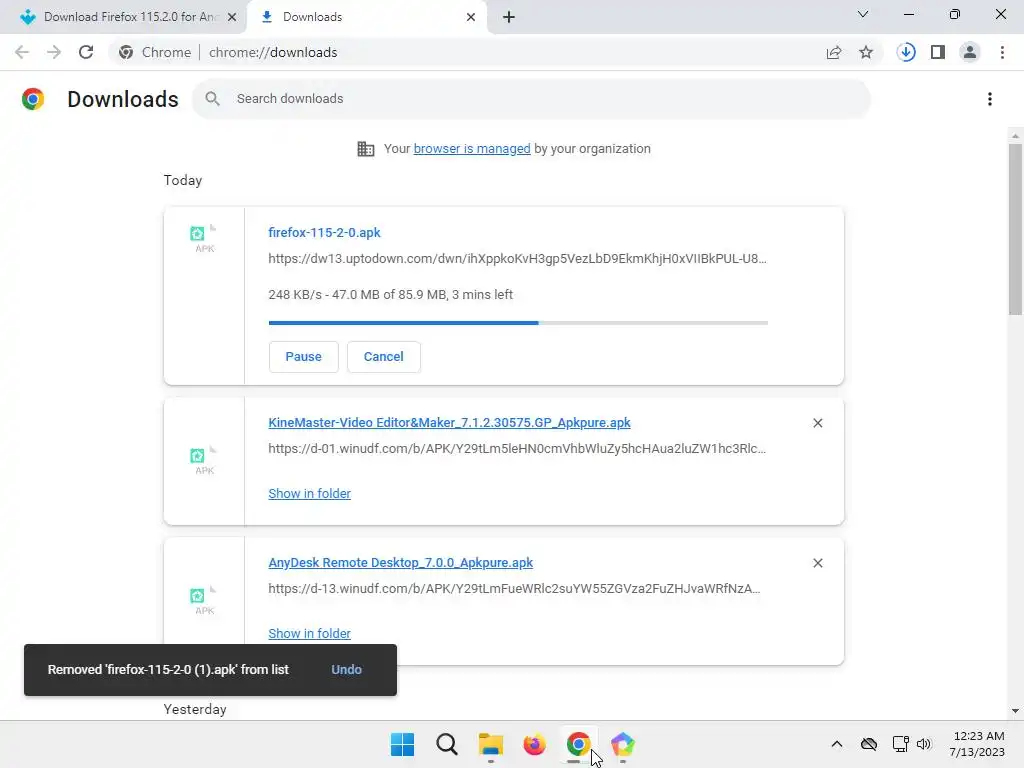Click the Yesterday section heading

(195, 709)
